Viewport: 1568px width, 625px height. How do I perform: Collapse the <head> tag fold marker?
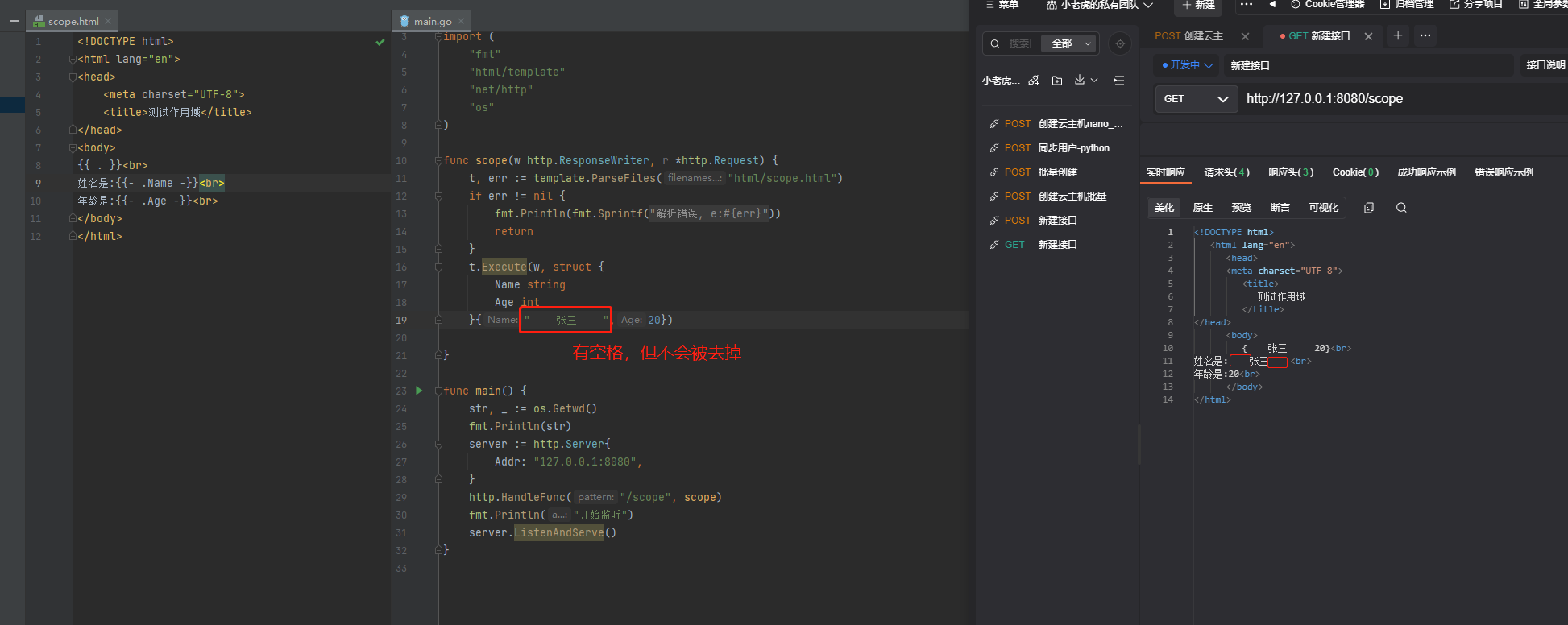(73, 77)
